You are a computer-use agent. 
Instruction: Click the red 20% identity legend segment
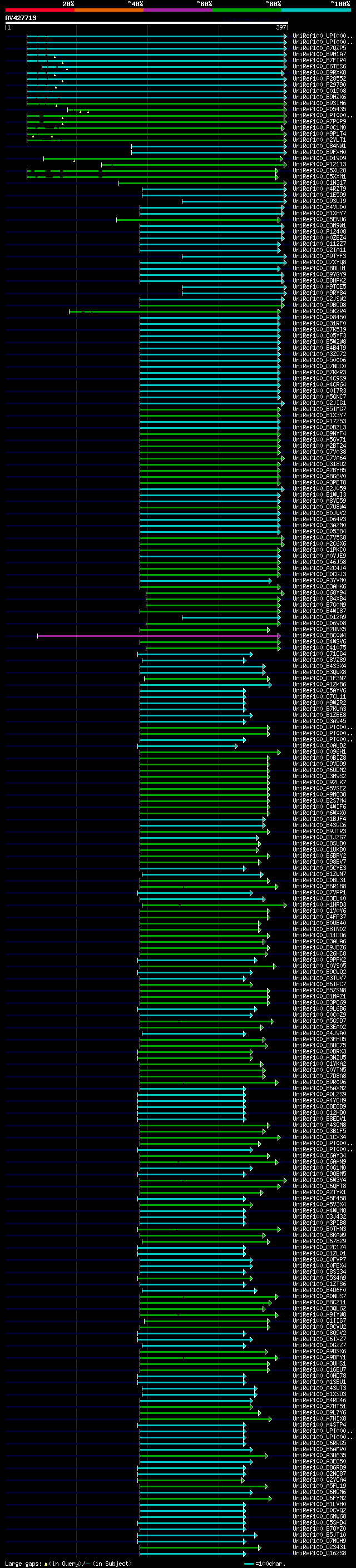click(x=39, y=10)
